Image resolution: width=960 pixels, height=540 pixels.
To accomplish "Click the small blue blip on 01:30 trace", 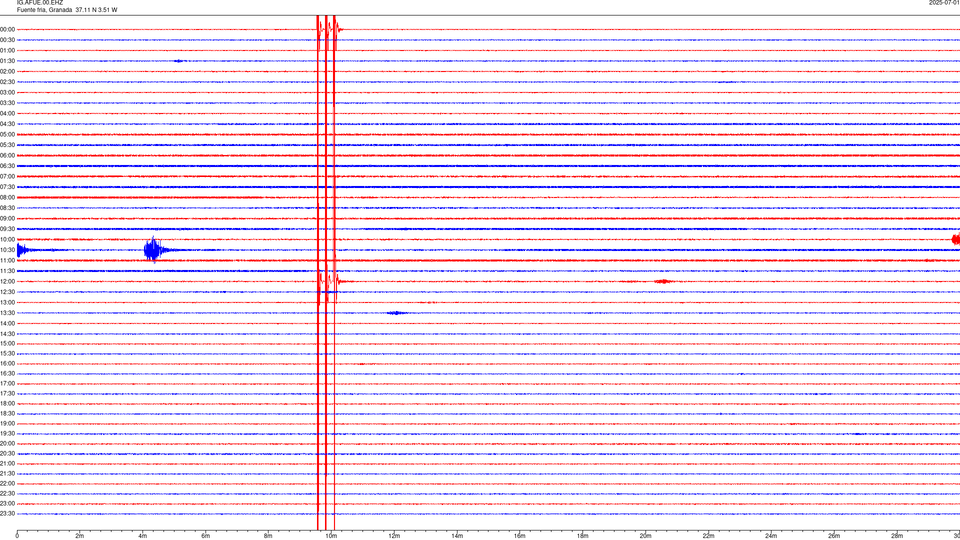I will point(178,61).
